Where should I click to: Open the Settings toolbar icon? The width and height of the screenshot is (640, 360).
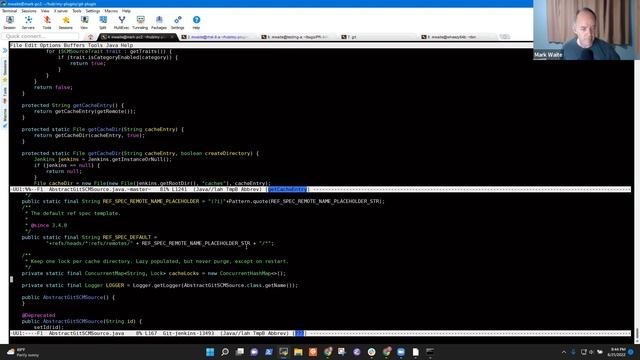178,22
